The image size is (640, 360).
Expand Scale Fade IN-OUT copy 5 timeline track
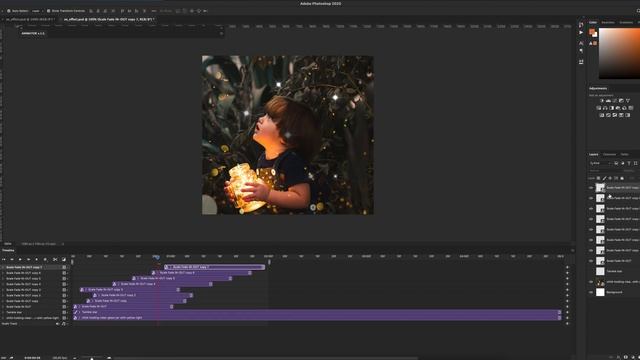(x=3, y=278)
